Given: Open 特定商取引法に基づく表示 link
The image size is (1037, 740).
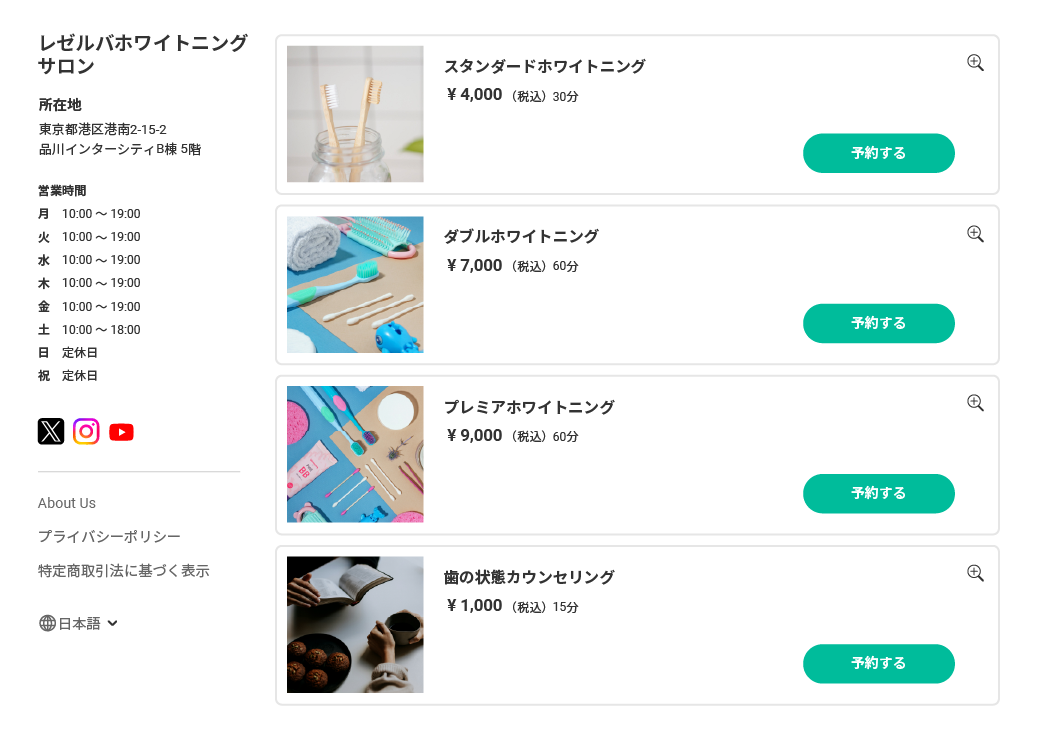Looking at the screenshot, I should click(123, 571).
